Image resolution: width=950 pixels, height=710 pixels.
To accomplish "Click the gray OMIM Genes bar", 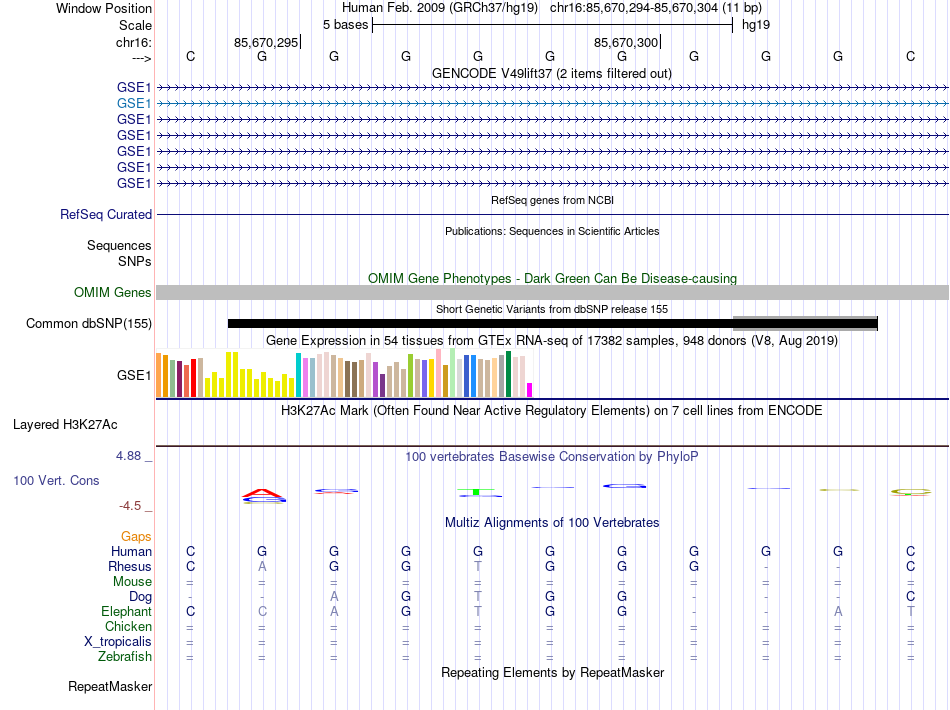I will 553,293.
